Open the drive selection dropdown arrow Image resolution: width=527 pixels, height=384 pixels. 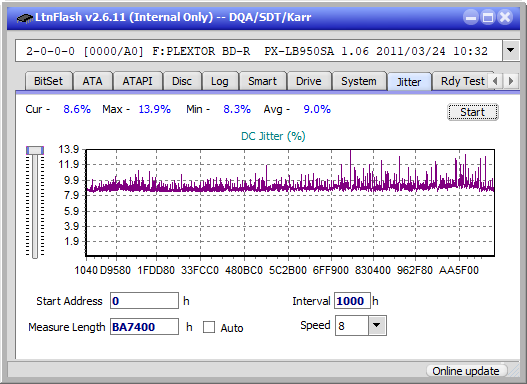511,51
